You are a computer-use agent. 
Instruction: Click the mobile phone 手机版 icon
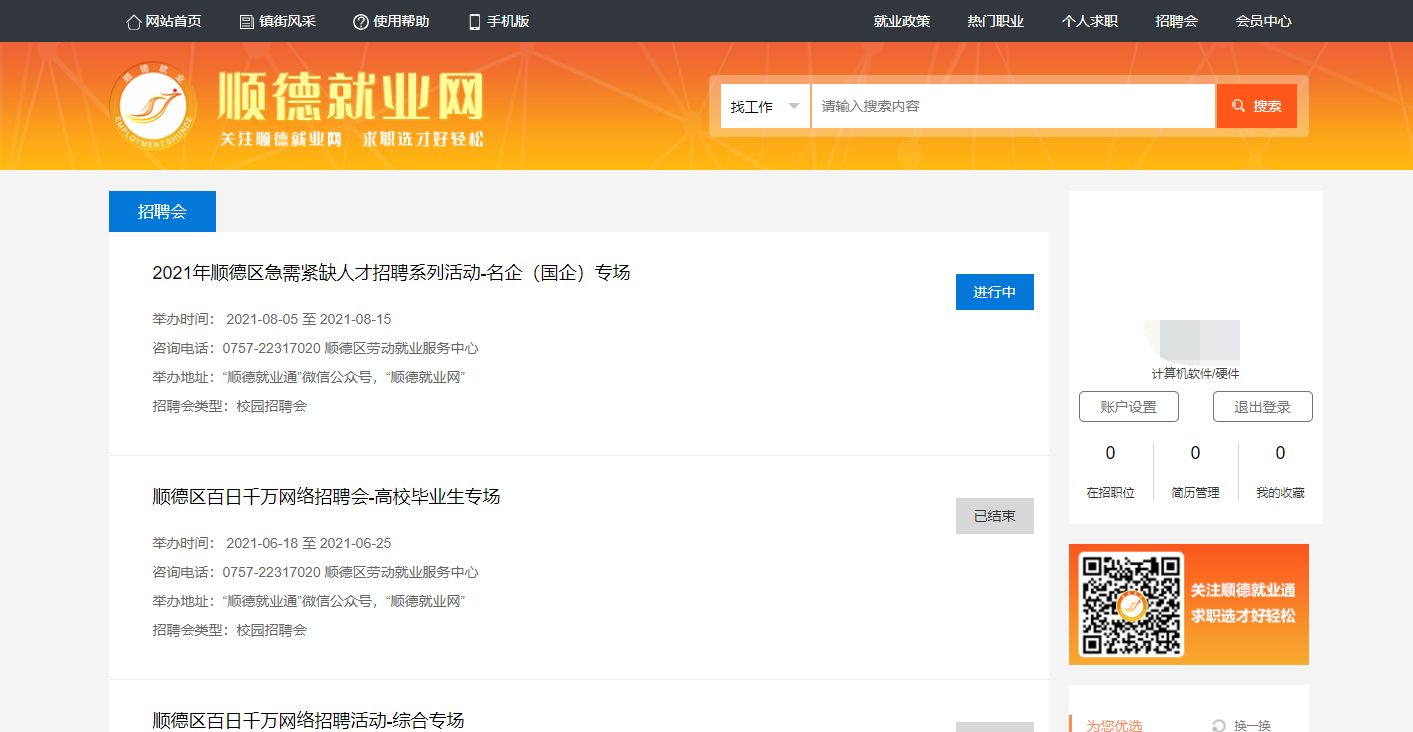(475, 22)
